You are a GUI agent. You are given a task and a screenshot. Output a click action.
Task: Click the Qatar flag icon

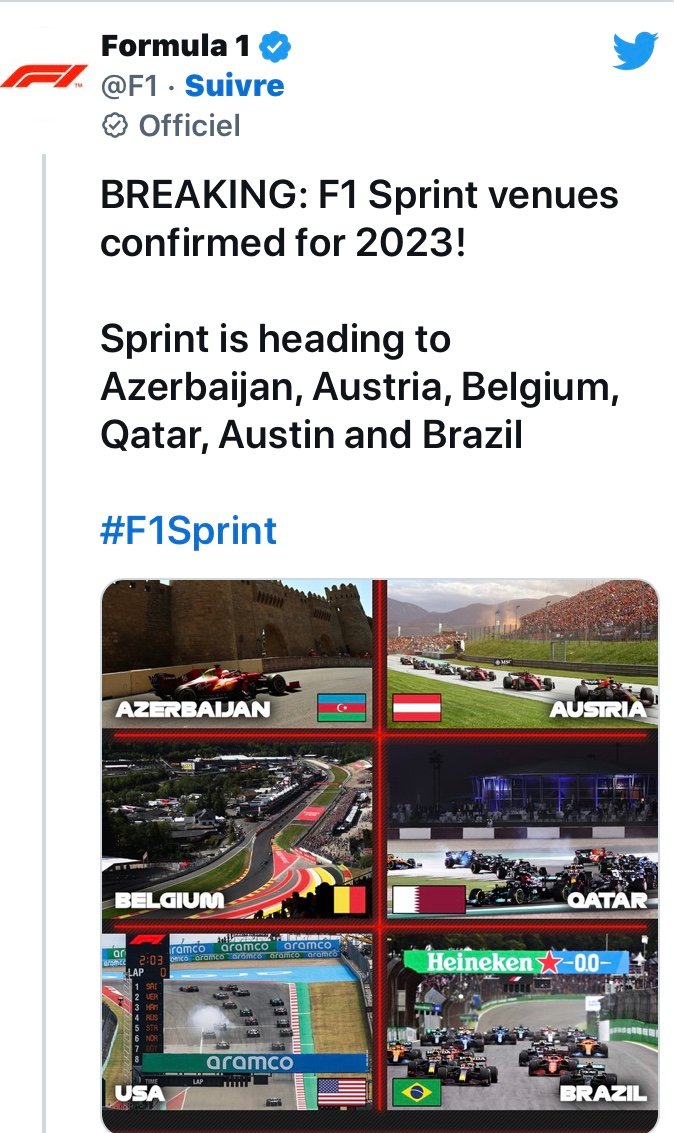pos(429,899)
